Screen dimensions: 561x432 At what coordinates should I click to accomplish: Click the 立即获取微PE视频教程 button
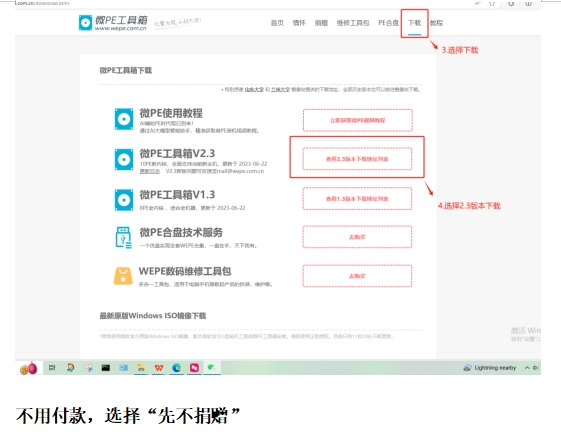coord(357,120)
